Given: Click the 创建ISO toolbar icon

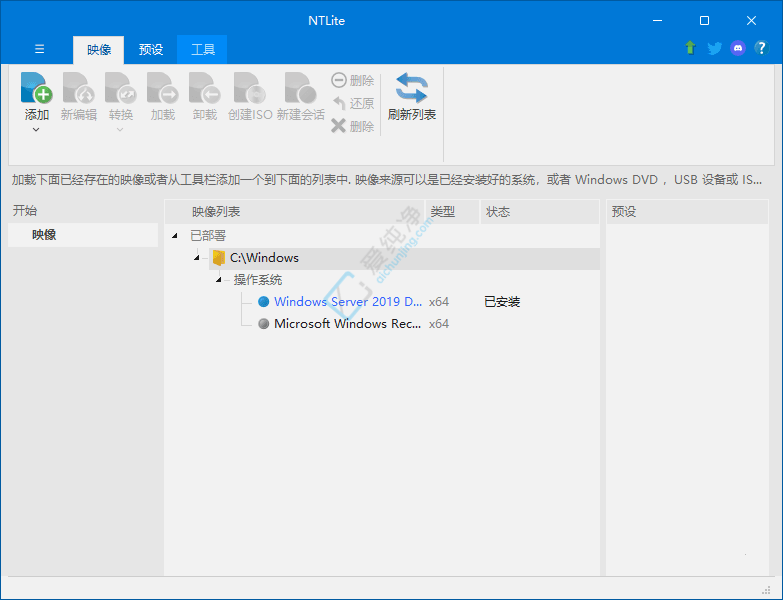Looking at the screenshot, I should (x=249, y=88).
